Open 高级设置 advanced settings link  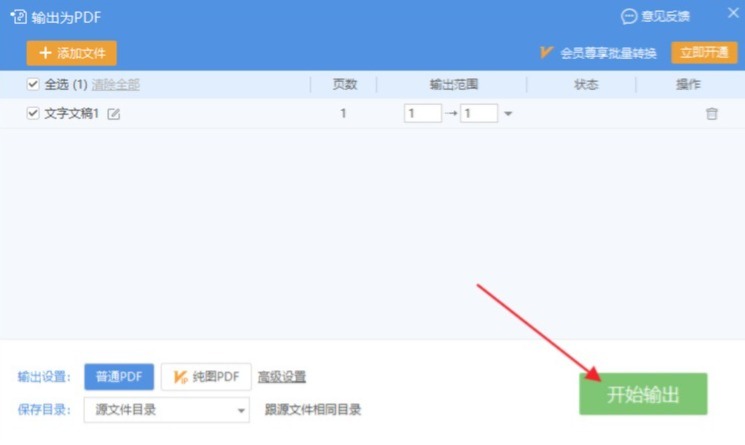(x=282, y=377)
